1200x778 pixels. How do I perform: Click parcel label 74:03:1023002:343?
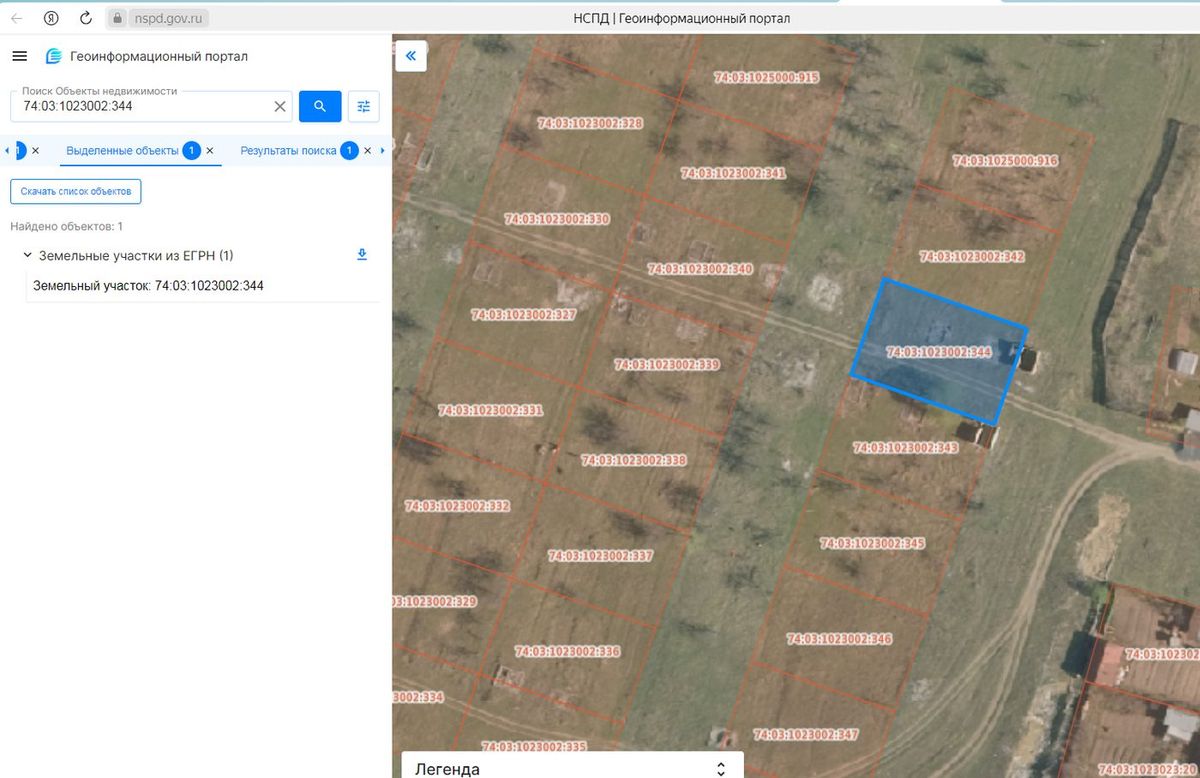905,448
